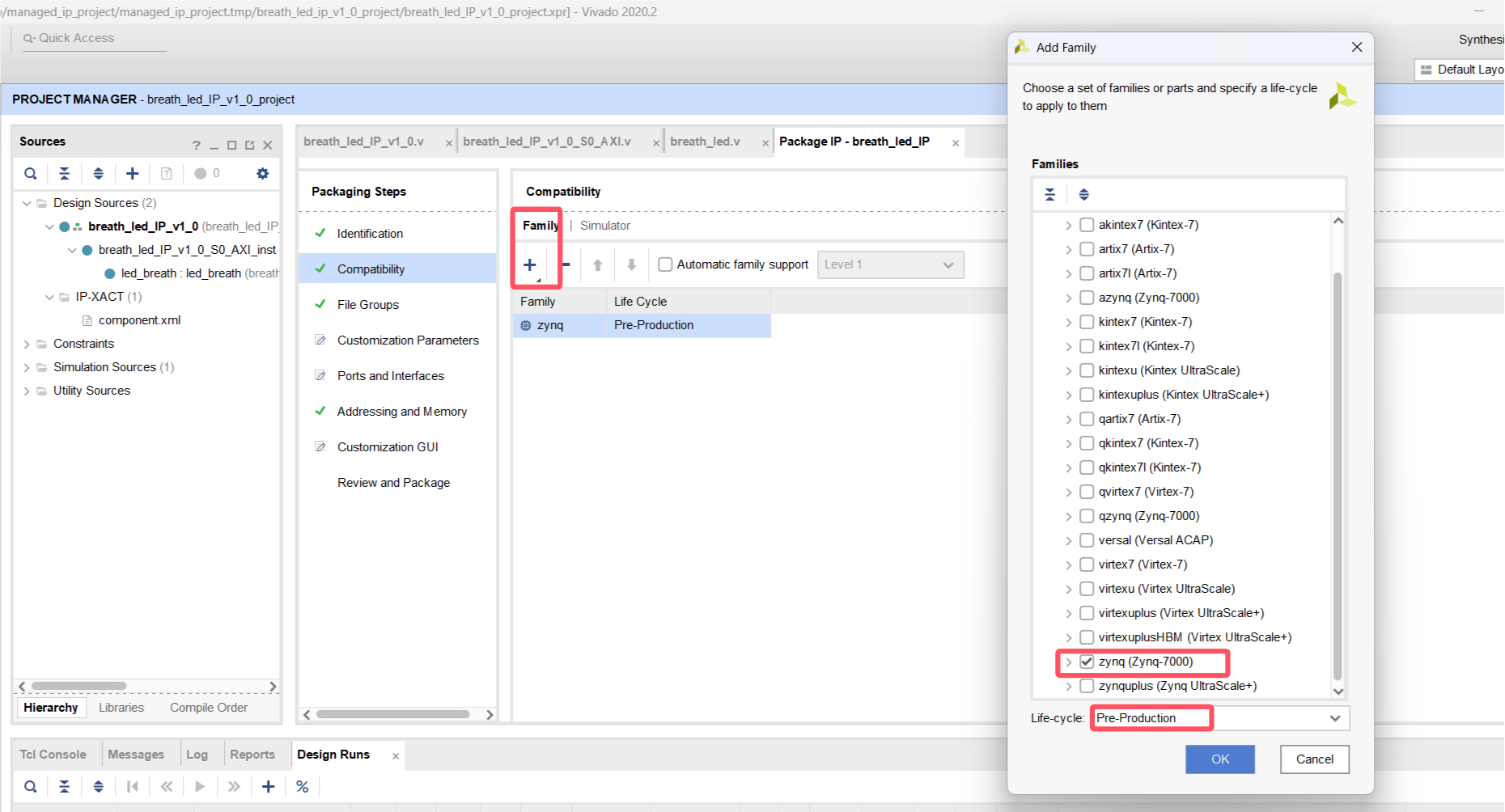Collapse all in Design Runs toolbar
The height and width of the screenshot is (812, 1505).
click(x=65, y=786)
